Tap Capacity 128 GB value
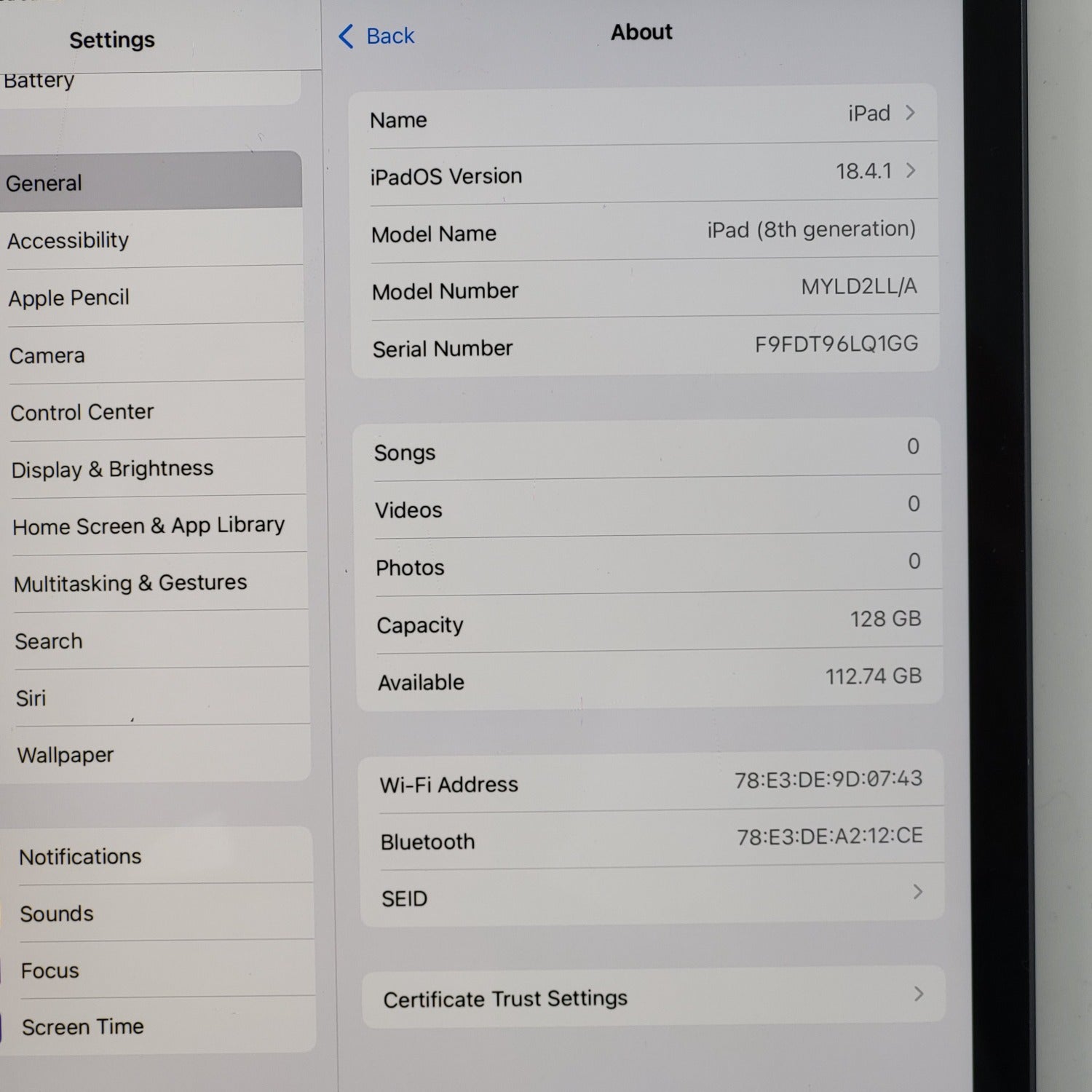 [886, 619]
